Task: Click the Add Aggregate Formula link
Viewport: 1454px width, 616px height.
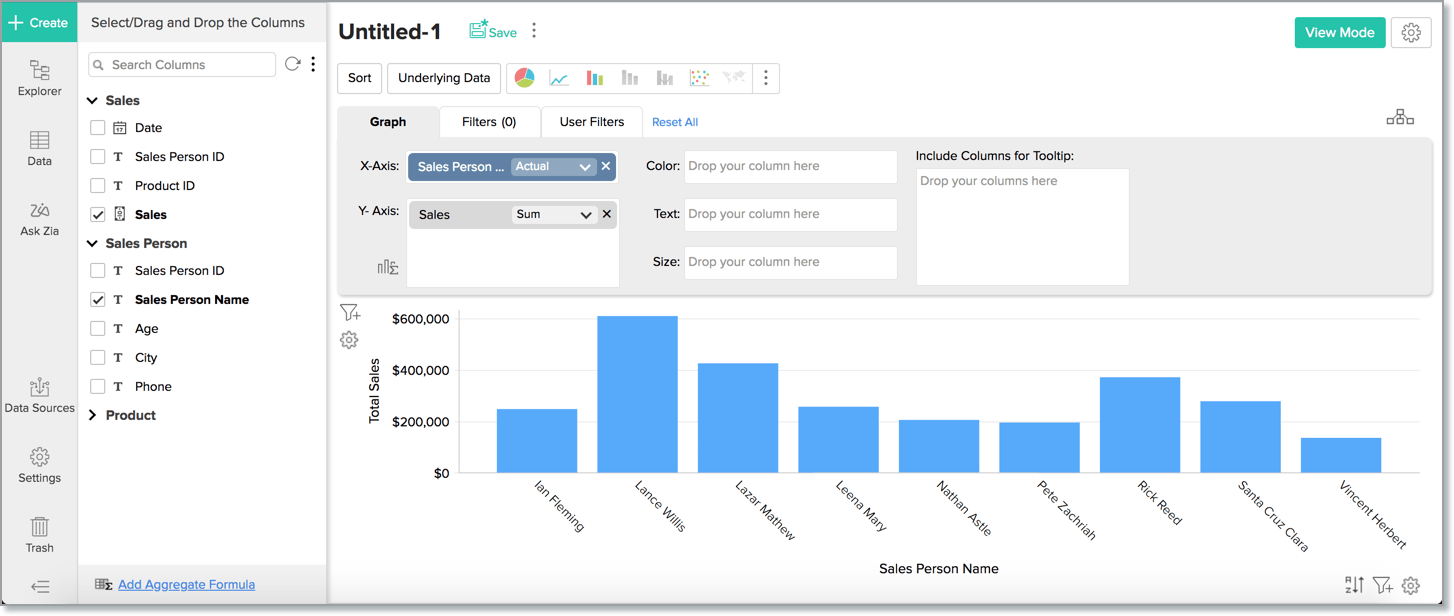Action: coord(186,584)
